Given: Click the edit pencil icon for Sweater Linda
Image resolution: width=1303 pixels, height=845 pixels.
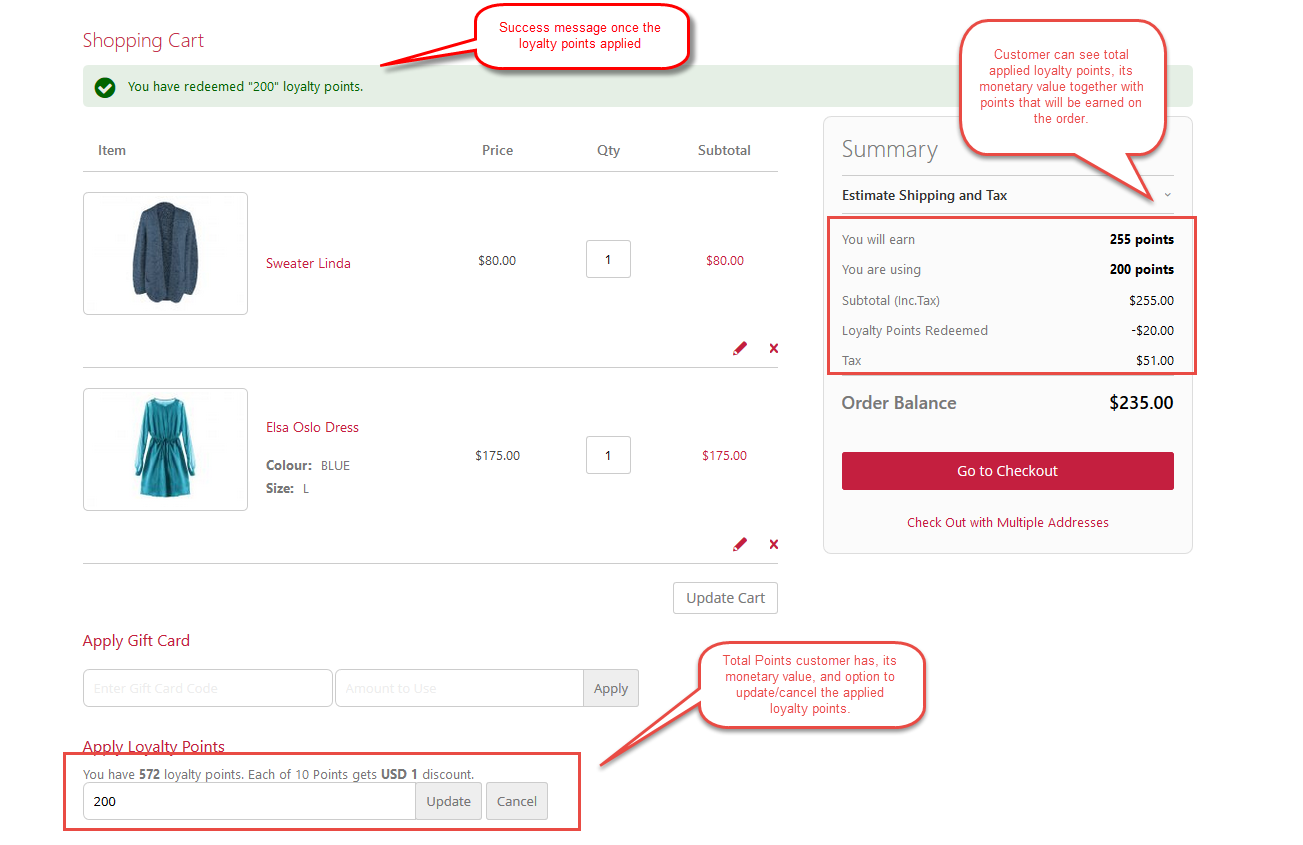Looking at the screenshot, I should pos(740,348).
